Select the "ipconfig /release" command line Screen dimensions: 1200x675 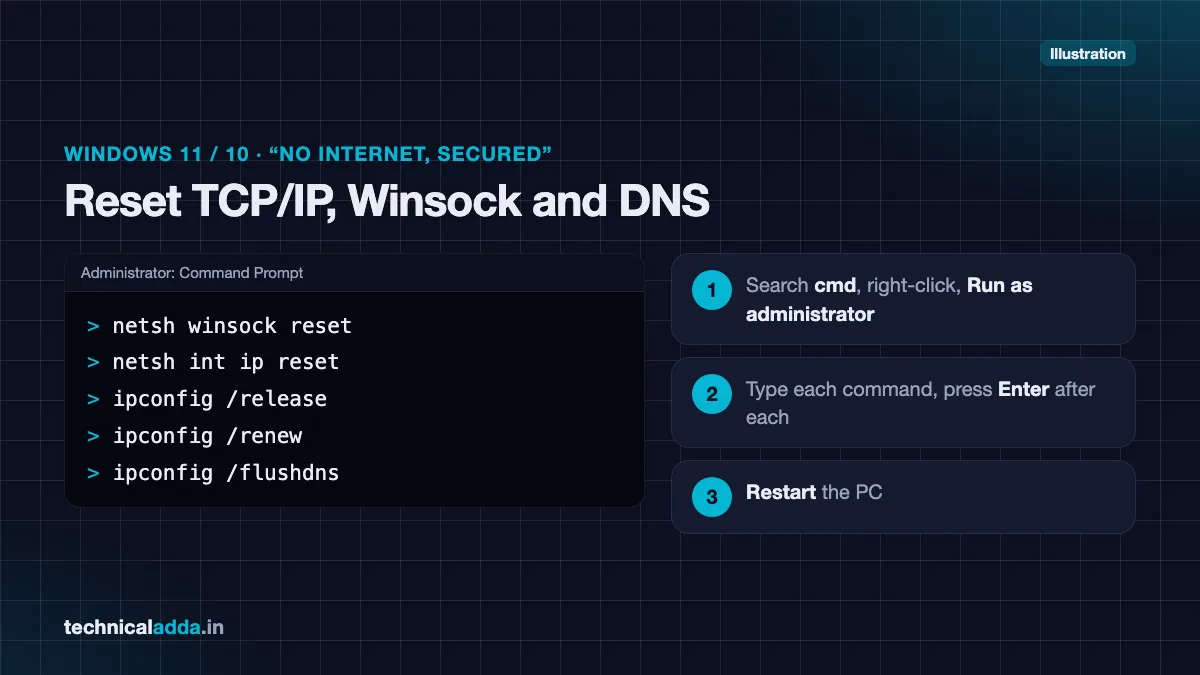click(207, 399)
